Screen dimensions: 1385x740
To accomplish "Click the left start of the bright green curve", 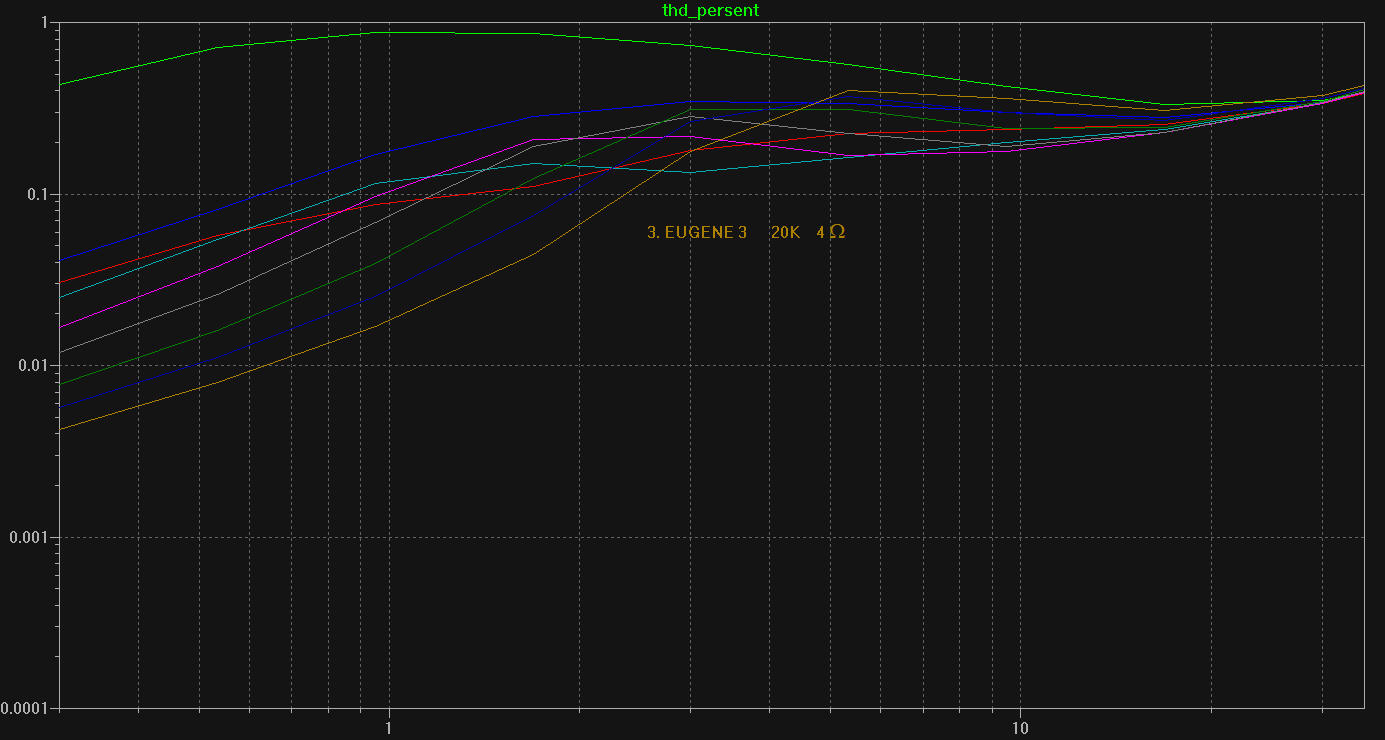I will (62, 85).
